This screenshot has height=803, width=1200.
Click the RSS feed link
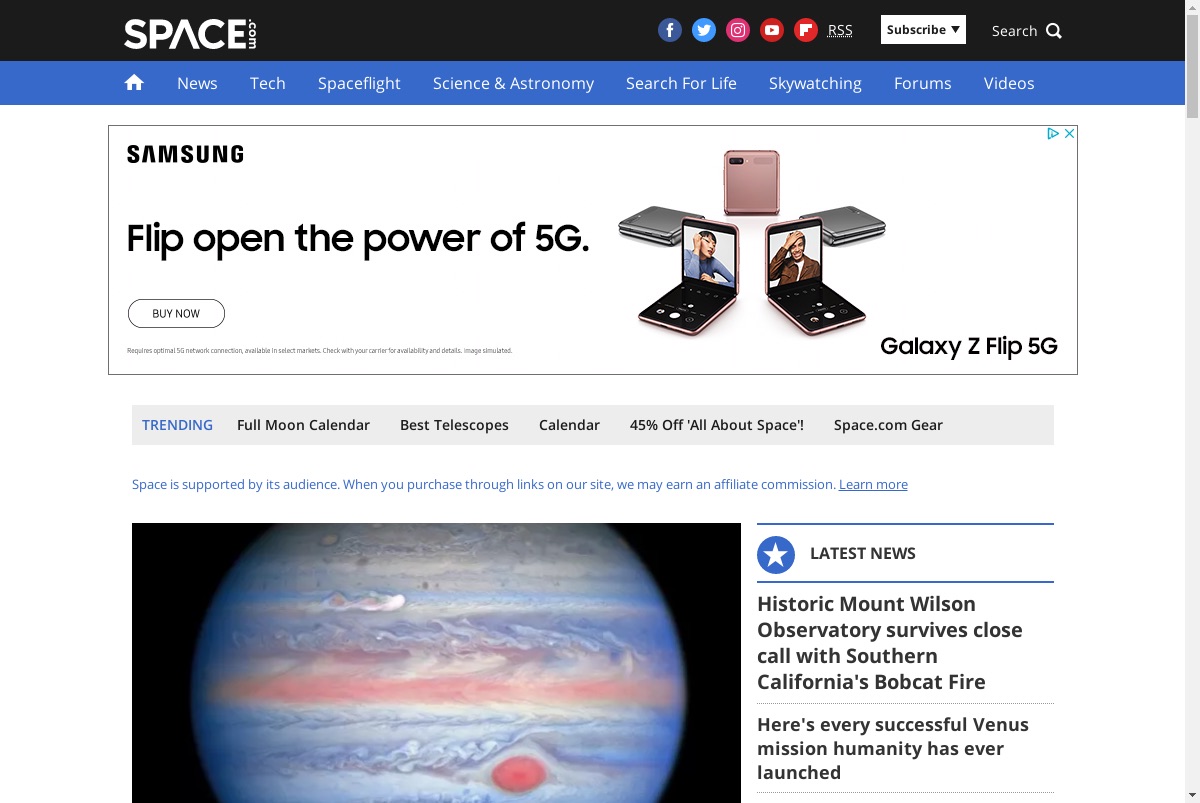coord(840,30)
